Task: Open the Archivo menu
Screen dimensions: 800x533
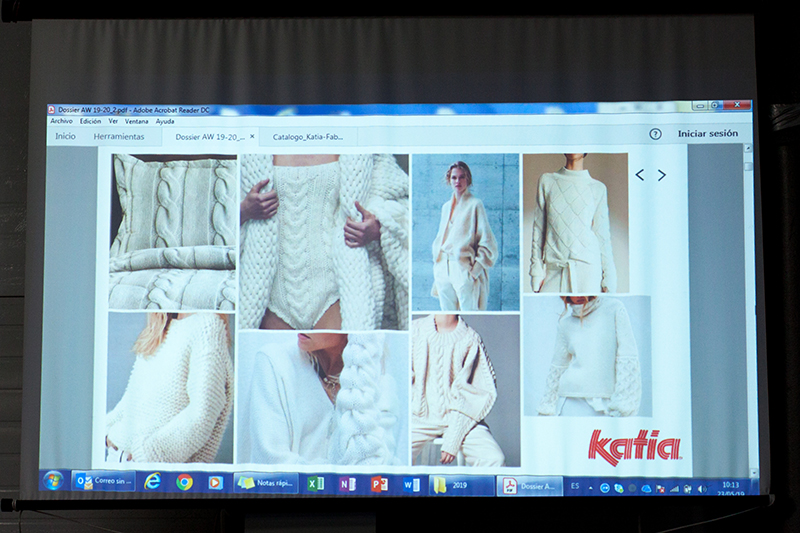Action: (61, 121)
